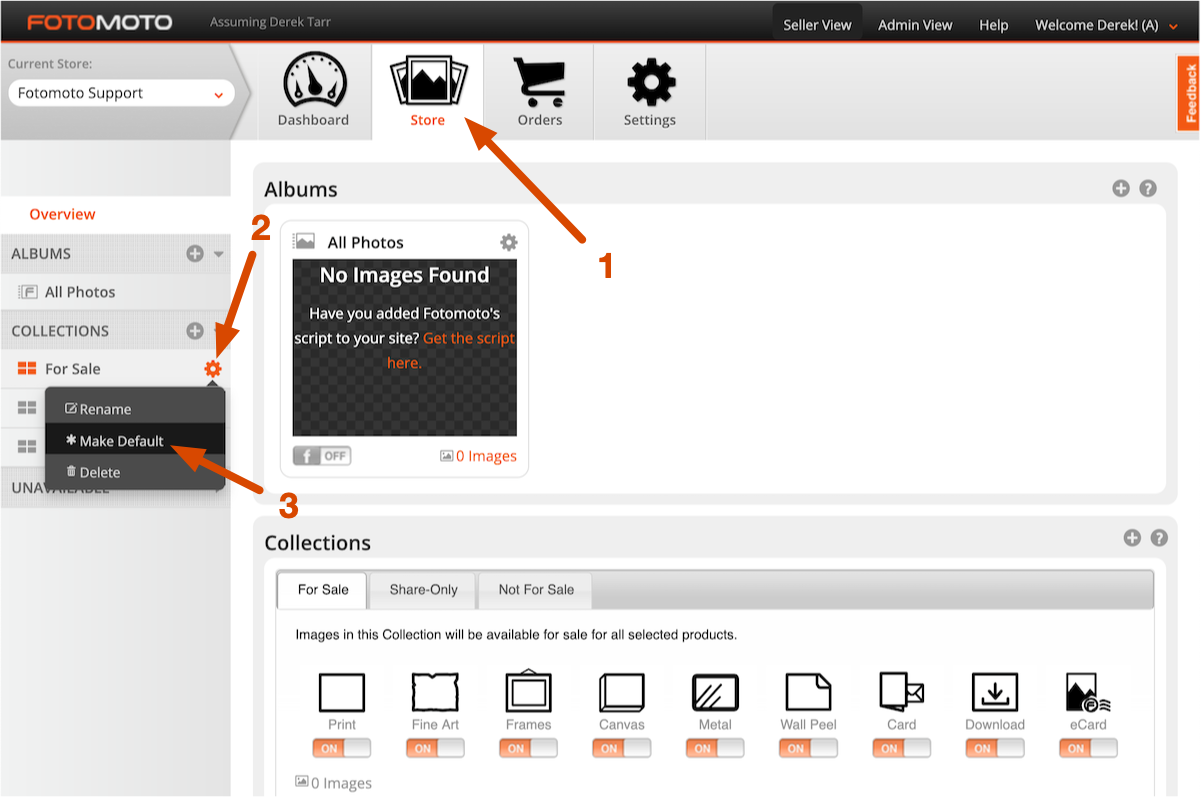The image size is (1201, 797).
Task: Click the plus icon in Albums panel header
Action: pos(1121,188)
